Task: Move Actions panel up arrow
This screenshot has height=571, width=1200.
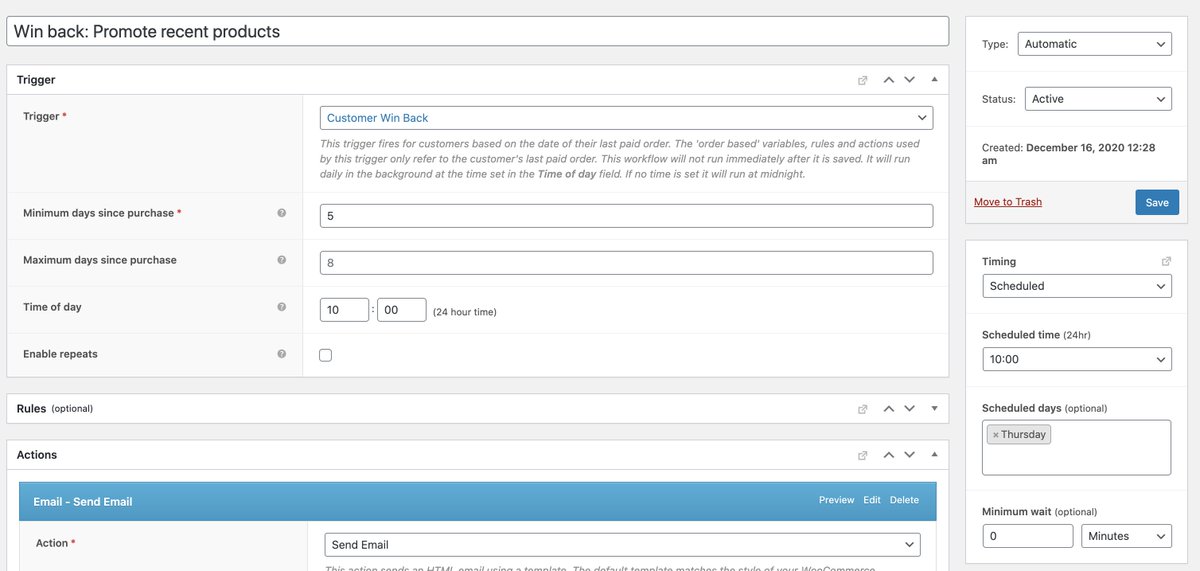Action: point(888,455)
